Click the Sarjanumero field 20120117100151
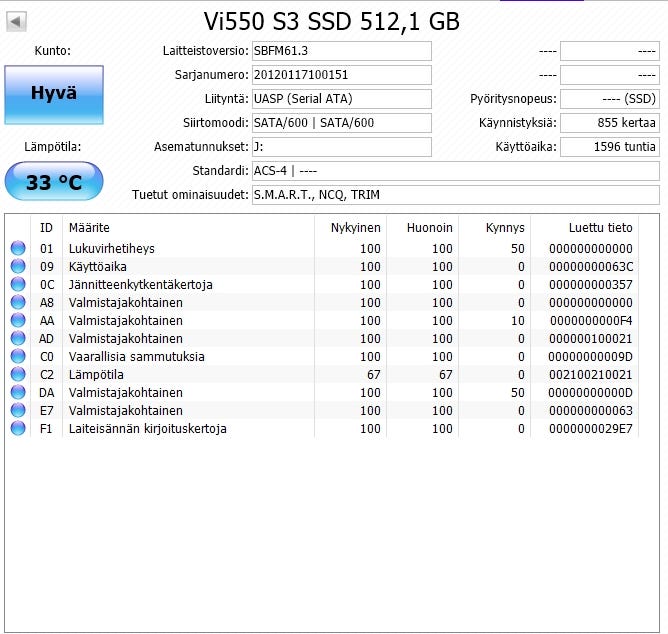 342,75
